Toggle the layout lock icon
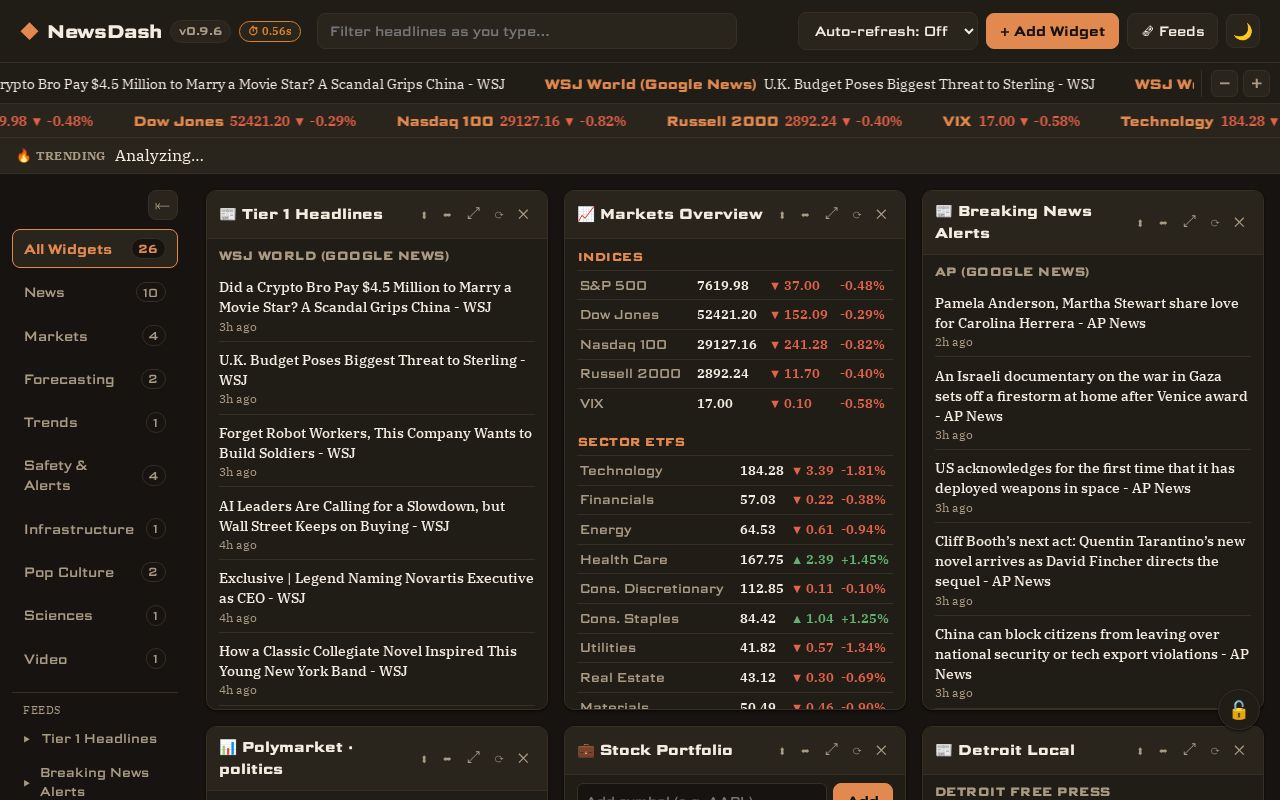Viewport: 1280px width, 800px height. pos(1238,710)
